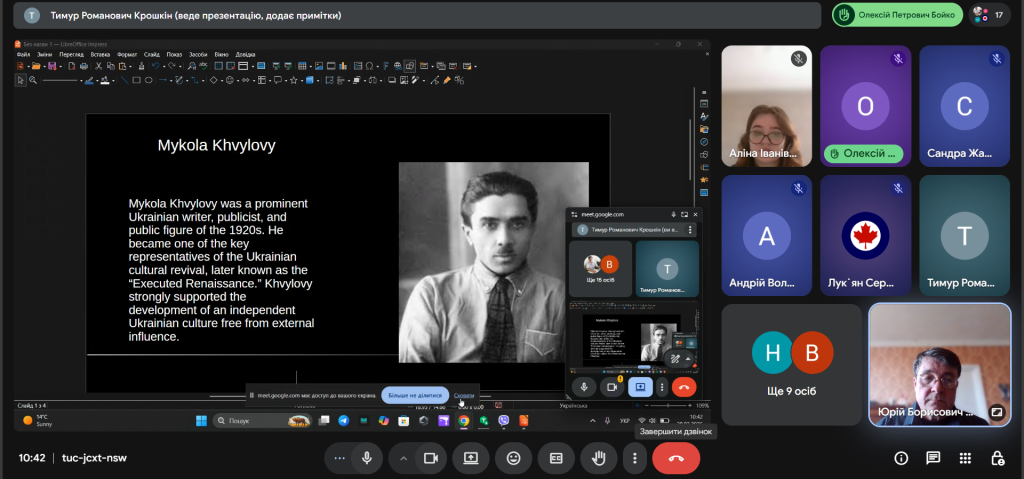This screenshot has width=1024, height=479.
Task: Expand video settings chevron beside camera
Action: pos(404,458)
